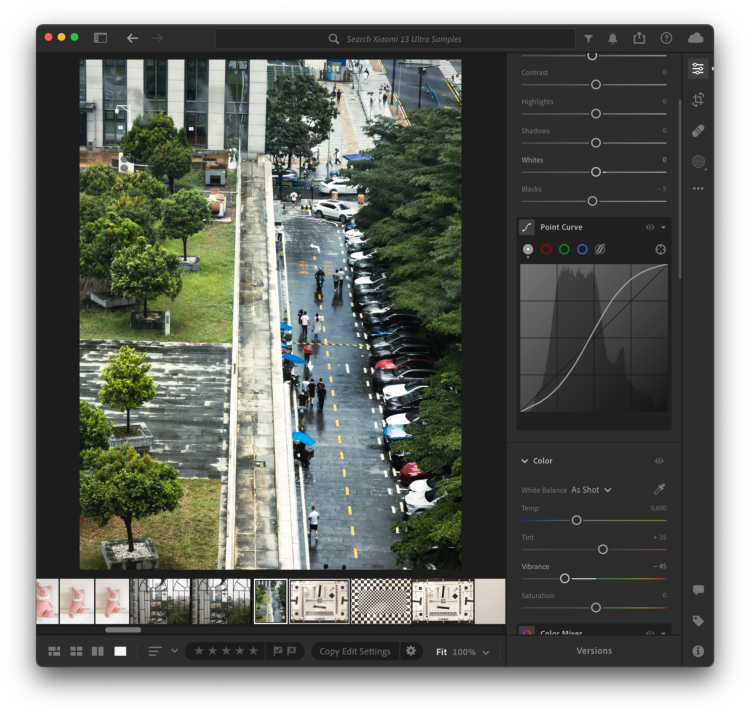Flag photo as picked
This screenshot has height=715, width=750.
click(x=277, y=651)
